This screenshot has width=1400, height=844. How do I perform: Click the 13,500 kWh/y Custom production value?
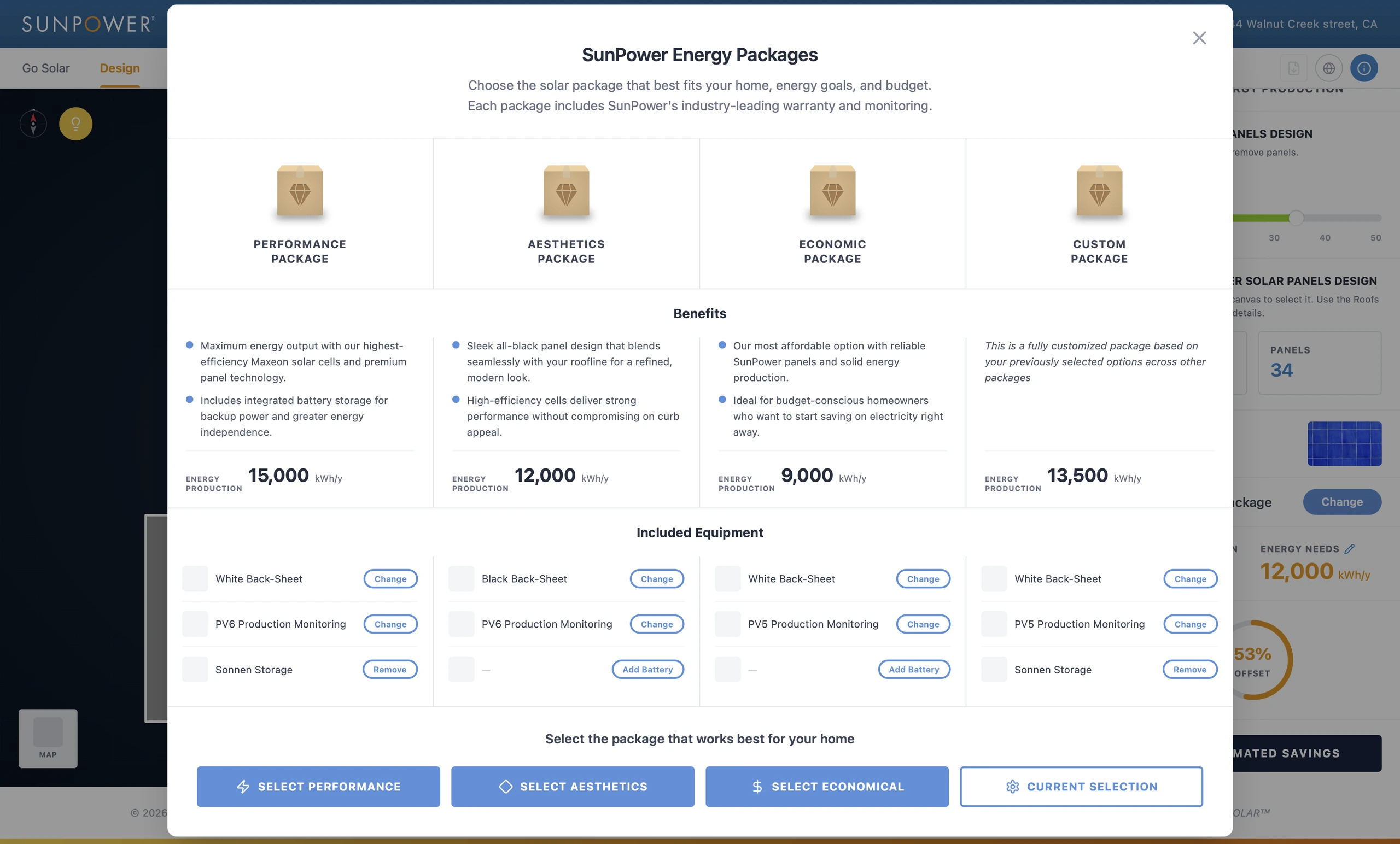click(x=1094, y=476)
